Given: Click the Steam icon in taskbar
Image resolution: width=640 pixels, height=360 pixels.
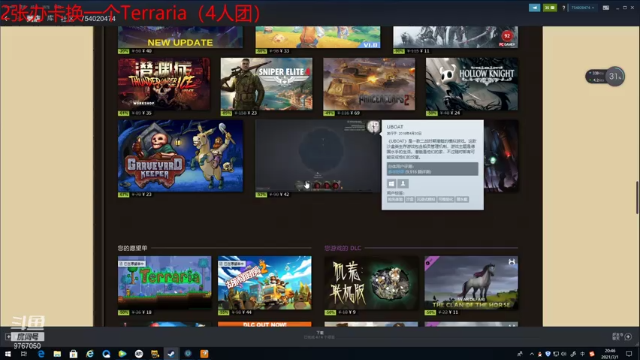Looking at the screenshot, I should 171,353.
